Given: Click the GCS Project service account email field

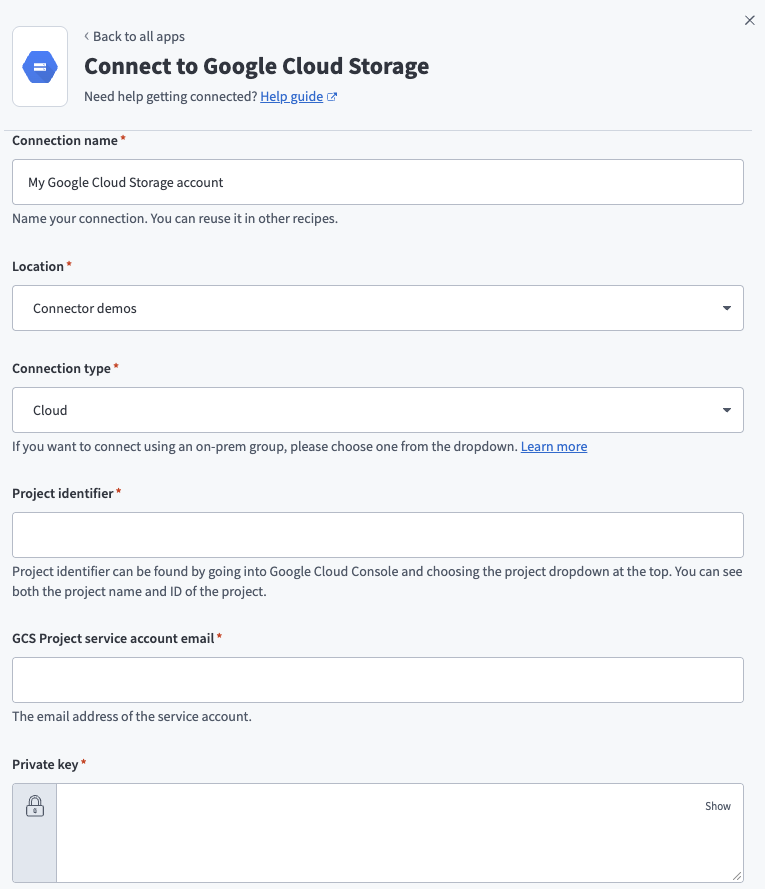Looking at the screenshot, I should point(377,680).
